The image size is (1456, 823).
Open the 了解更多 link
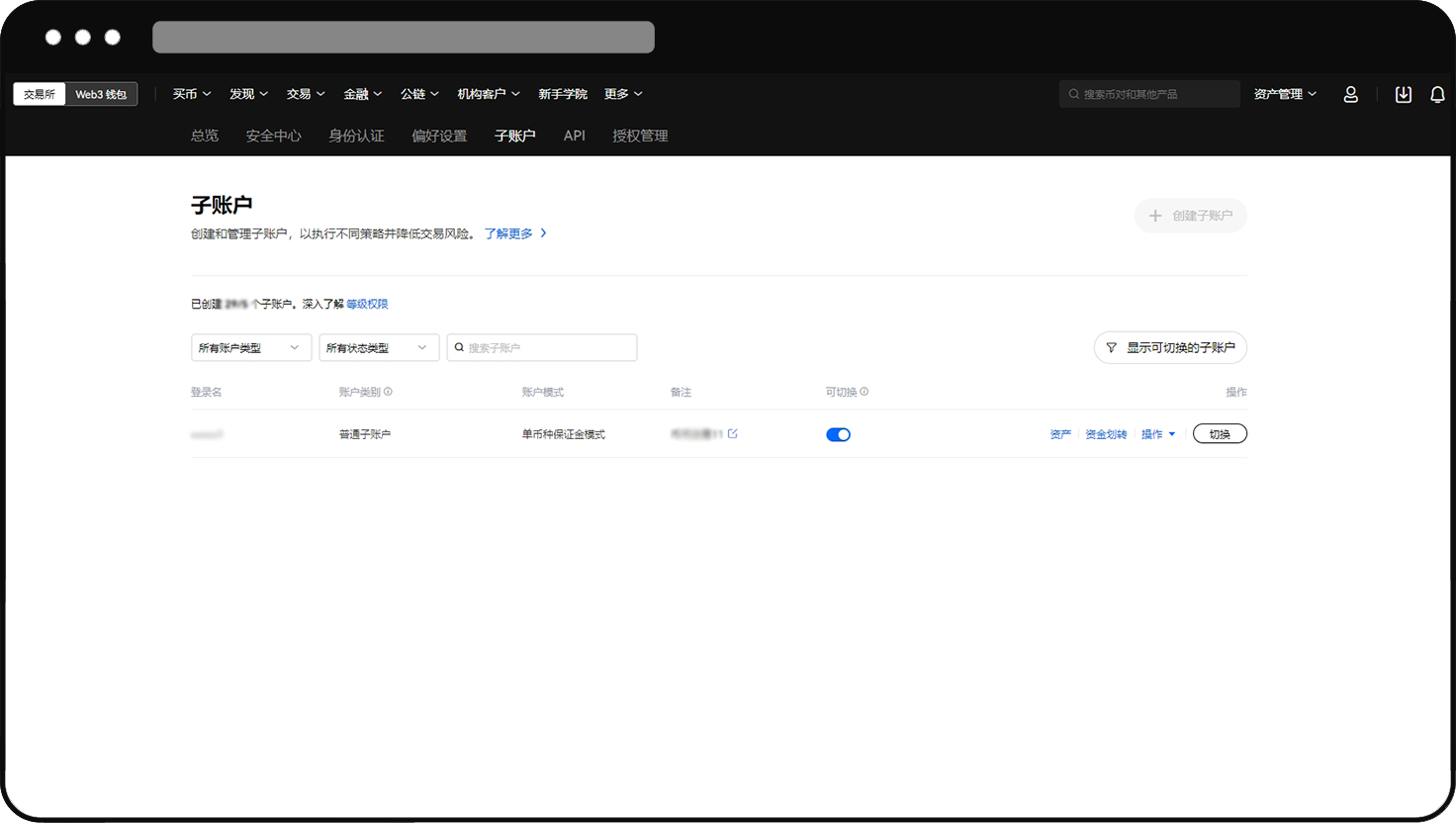point(508,233)
